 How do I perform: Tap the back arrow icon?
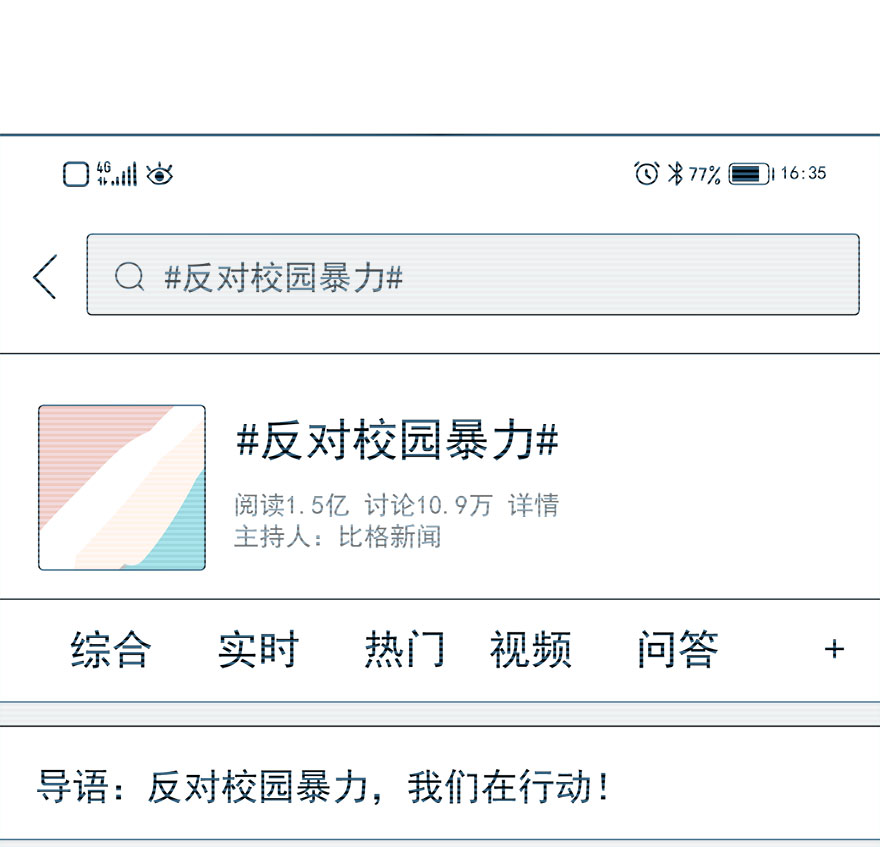point(45,276)
